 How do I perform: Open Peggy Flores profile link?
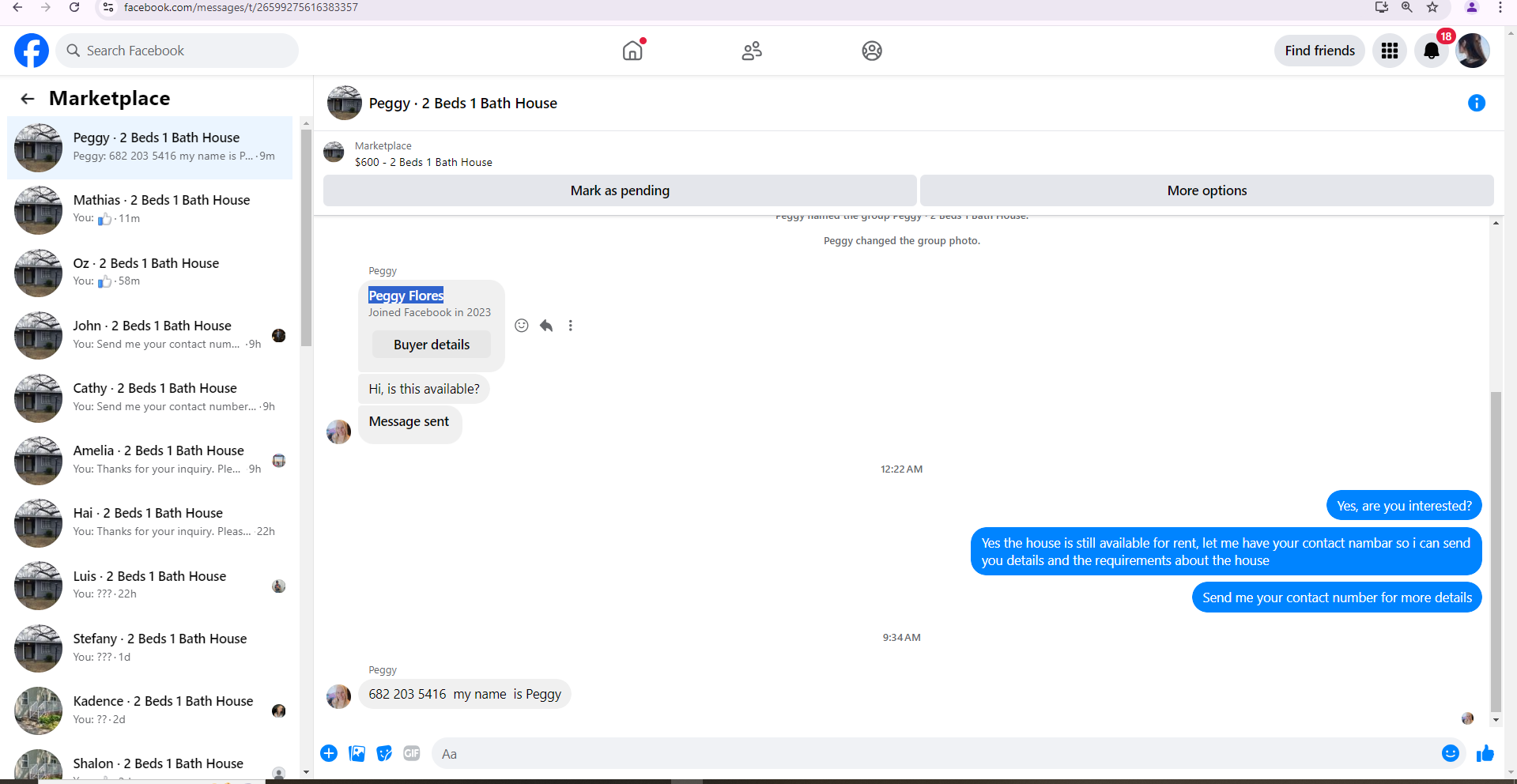[406, 296]
